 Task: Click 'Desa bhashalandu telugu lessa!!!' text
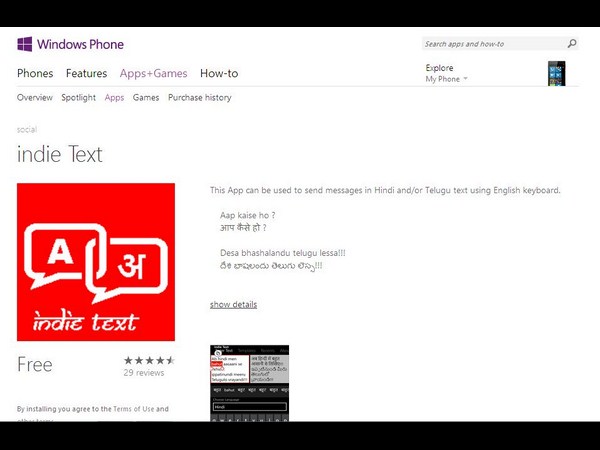pyautogui.click(x=283, y=253)
